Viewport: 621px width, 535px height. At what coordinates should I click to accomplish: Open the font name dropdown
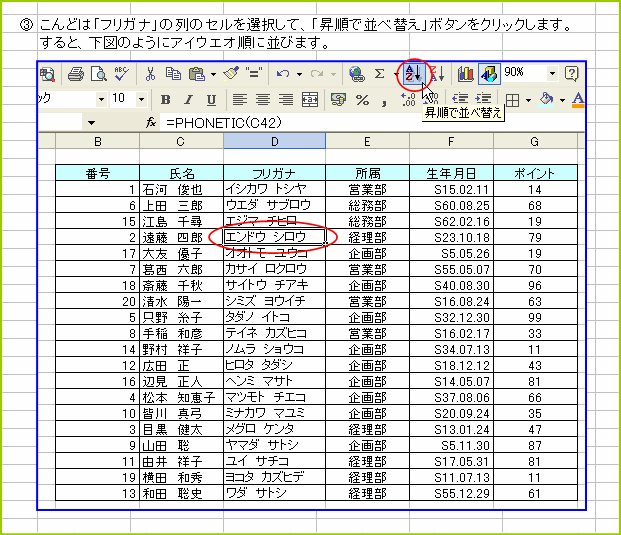click(x=101, y=99)
